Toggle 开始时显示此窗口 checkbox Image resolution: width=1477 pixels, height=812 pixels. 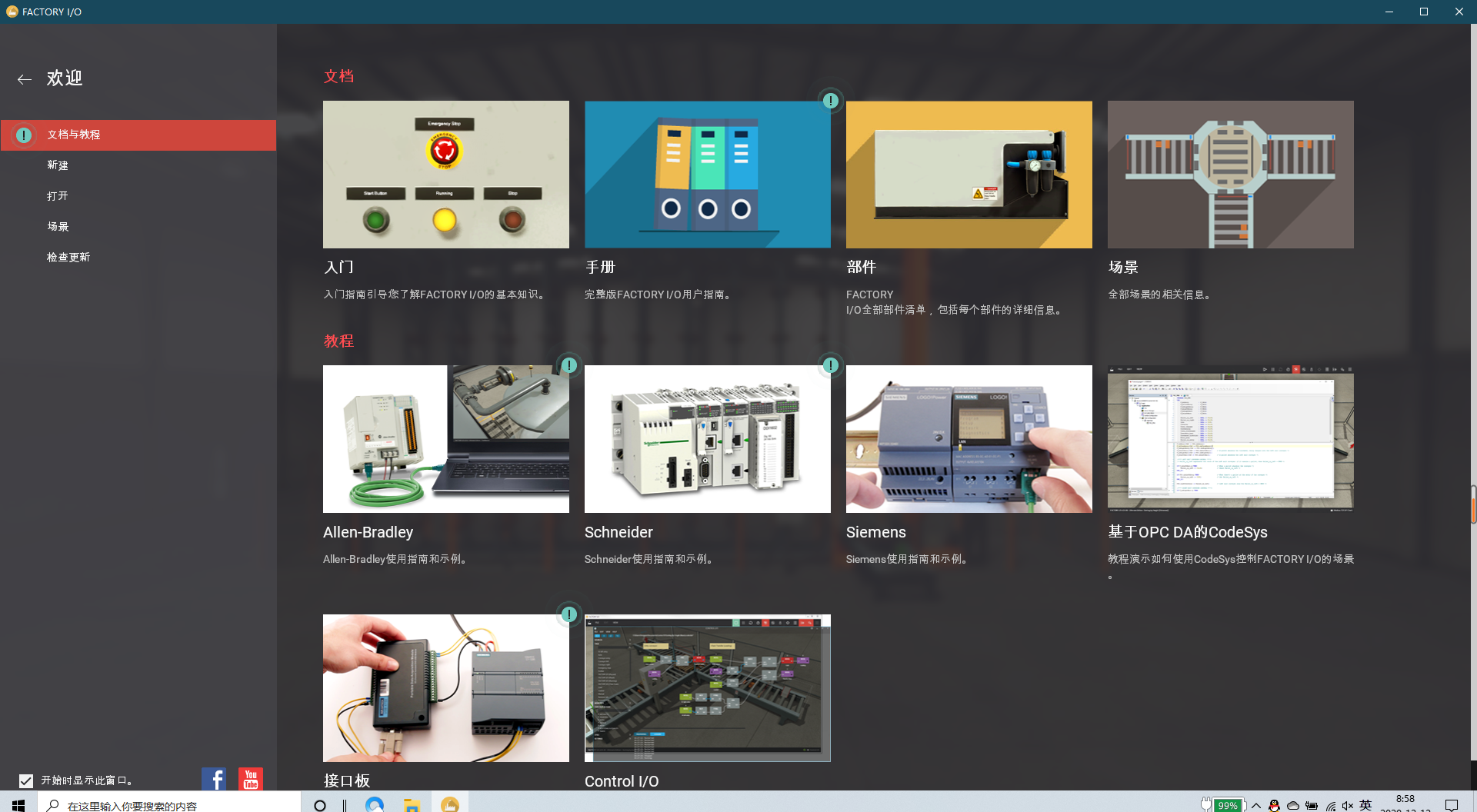click(26, 780)
